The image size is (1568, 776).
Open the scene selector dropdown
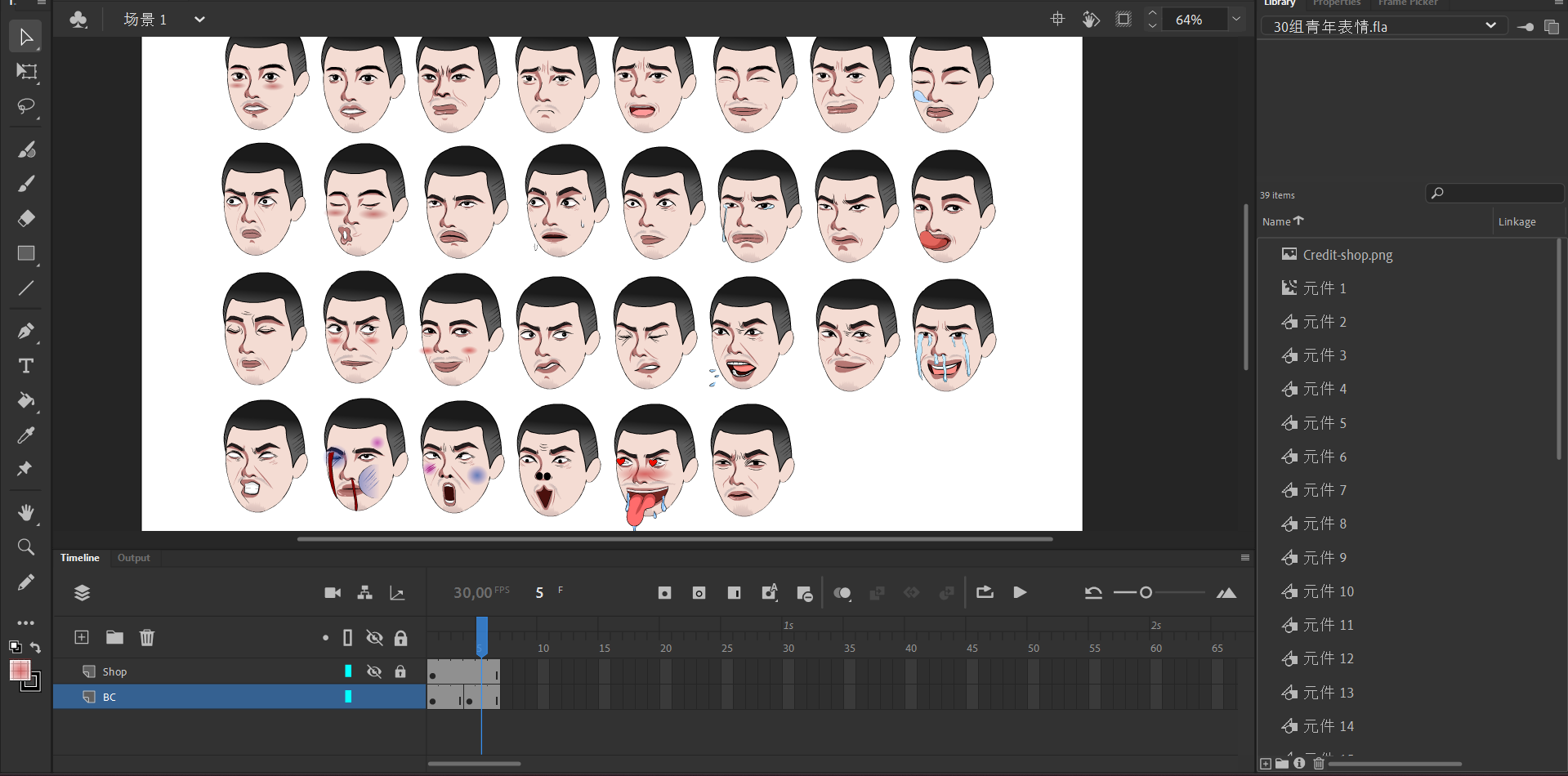[x=199, y=20]
